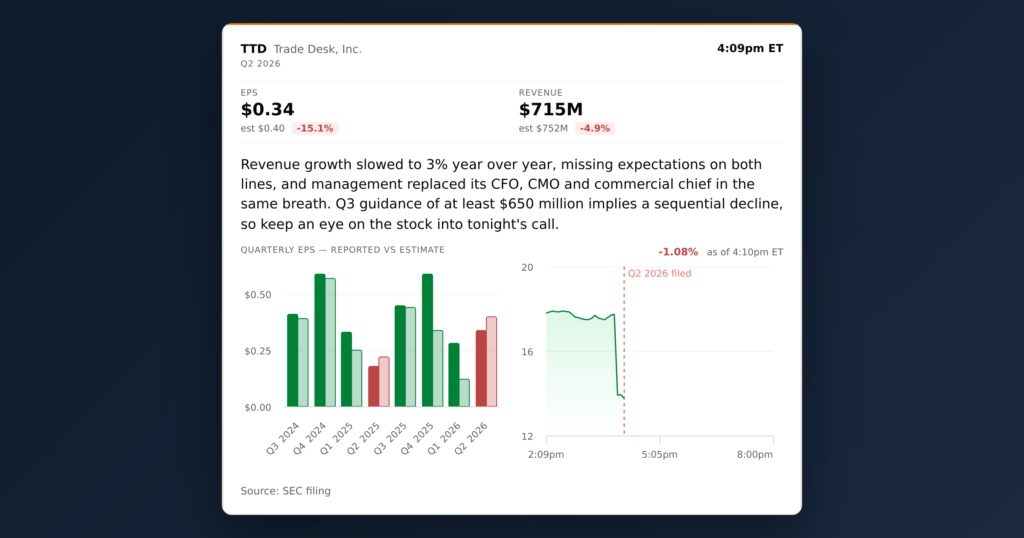The width and height of the screenshot is (1024, 538).
Task: Click the EPS heading label
Action: (x=249, y=93)
